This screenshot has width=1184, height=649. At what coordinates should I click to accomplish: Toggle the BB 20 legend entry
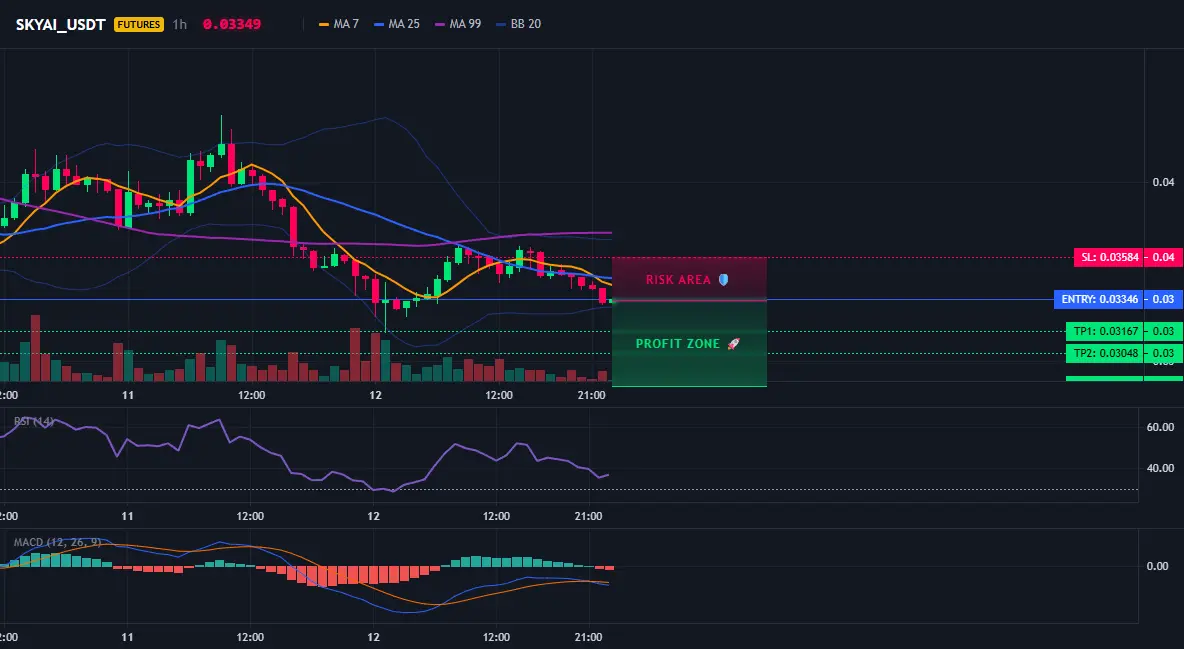[x=519, y=24]
